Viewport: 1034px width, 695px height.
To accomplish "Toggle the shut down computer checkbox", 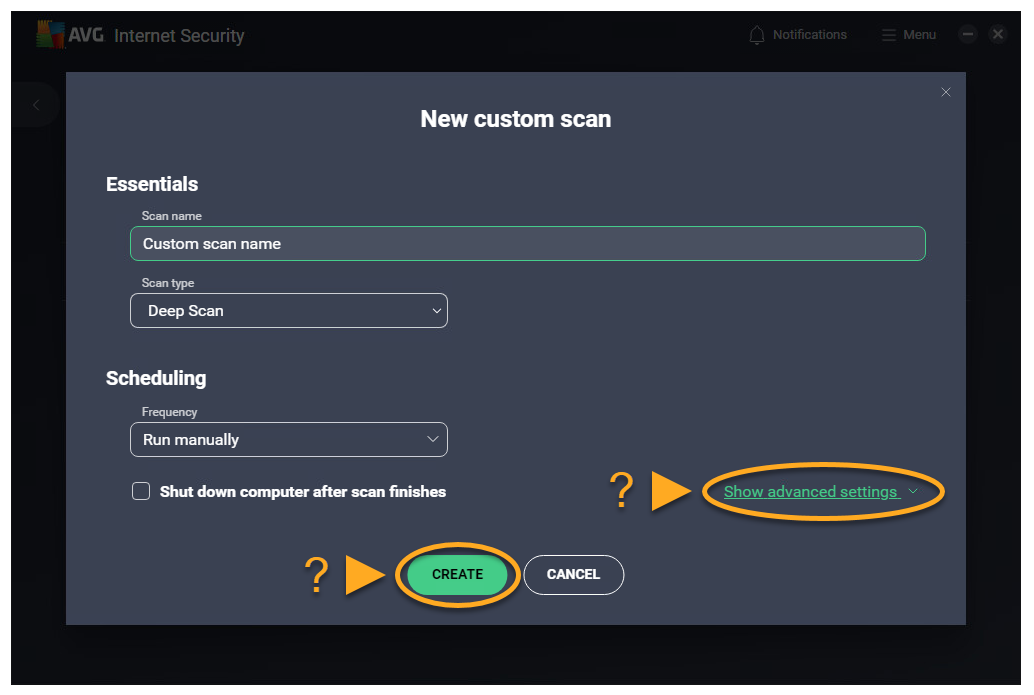I will coord(141,491).
